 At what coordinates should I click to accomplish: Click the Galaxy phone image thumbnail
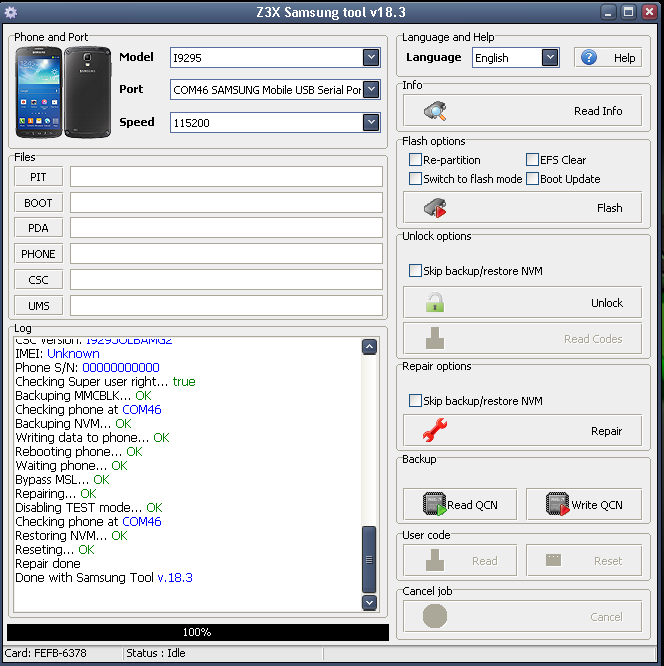pos(62,93)
